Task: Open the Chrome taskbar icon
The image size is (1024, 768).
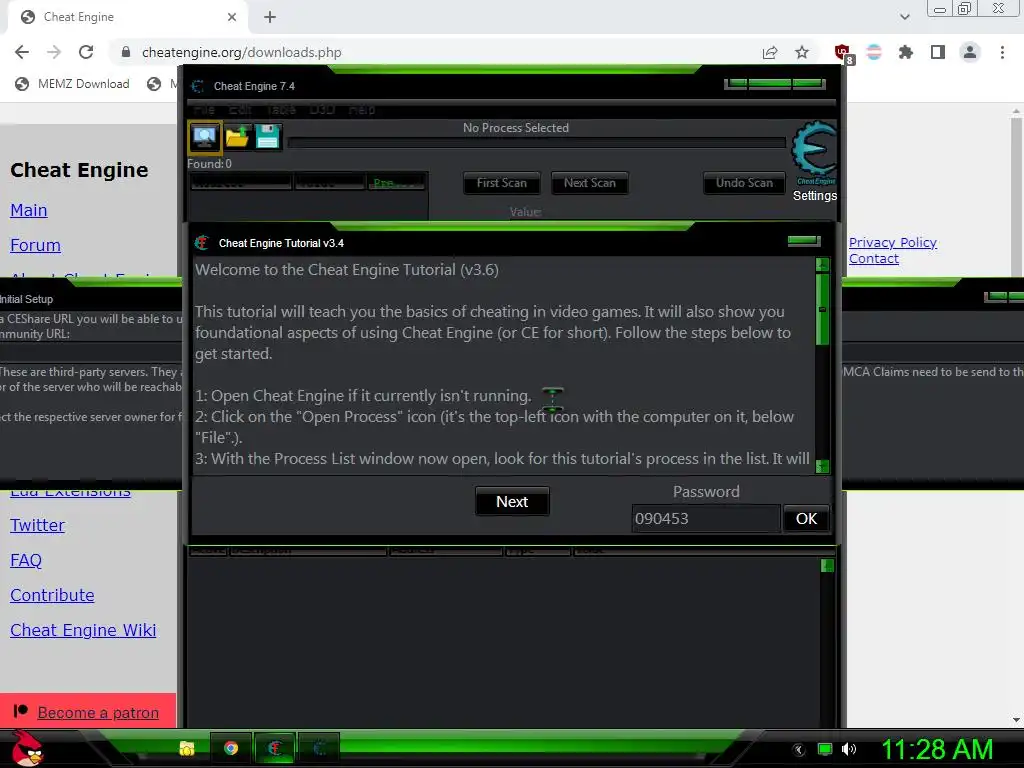Action: click(231, 748)
